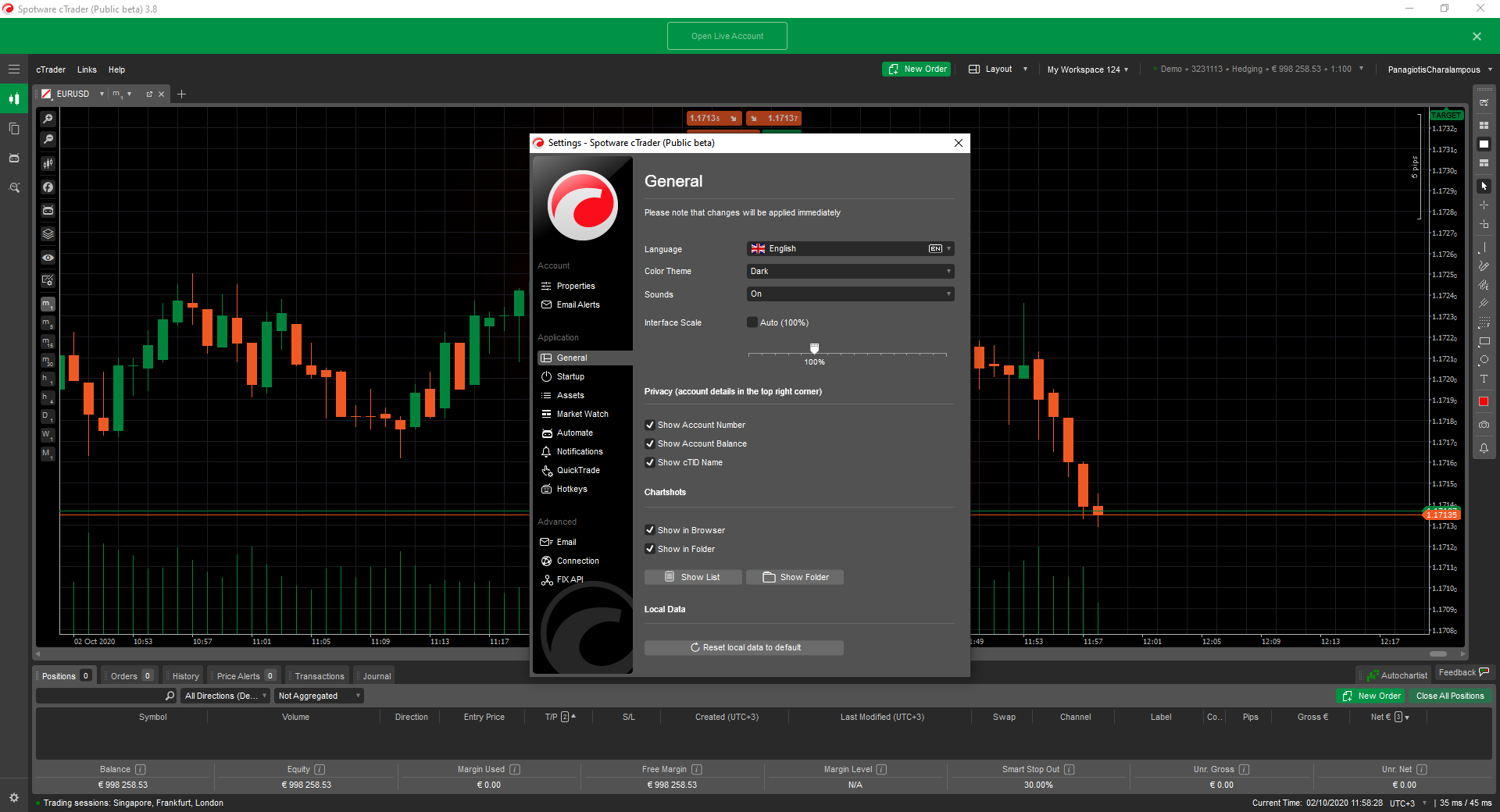Add a price alert with bell icon

[1484, 448]
